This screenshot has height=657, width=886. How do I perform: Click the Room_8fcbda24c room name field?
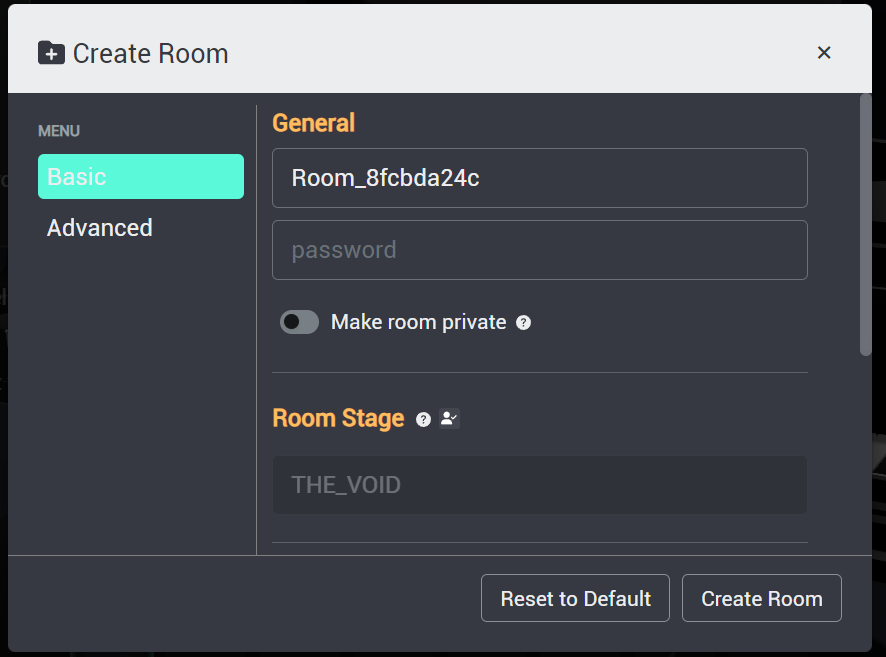pos(540,178)
